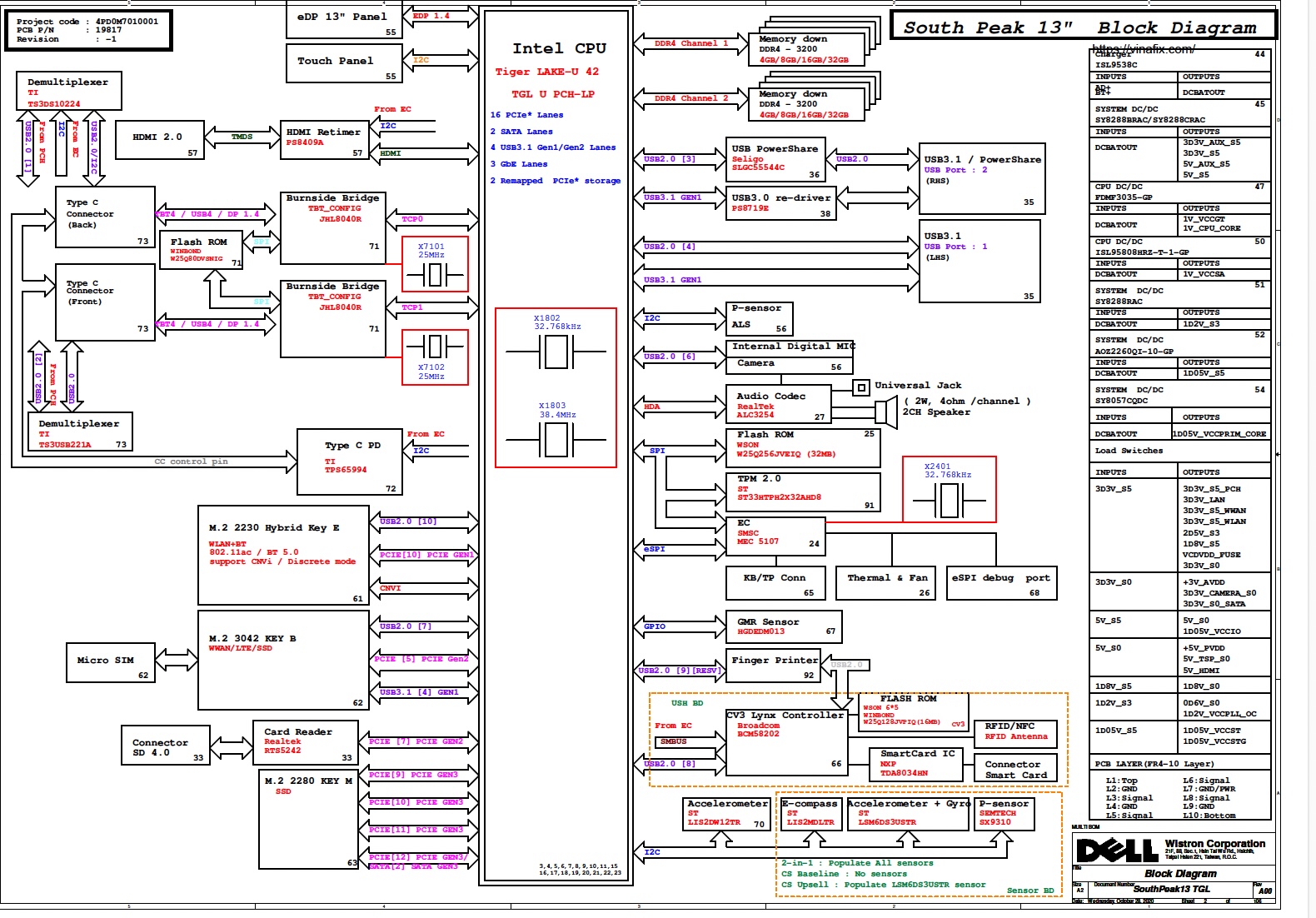Click the SmartCard IC TDA8034HN block

[x=916, y=764]
